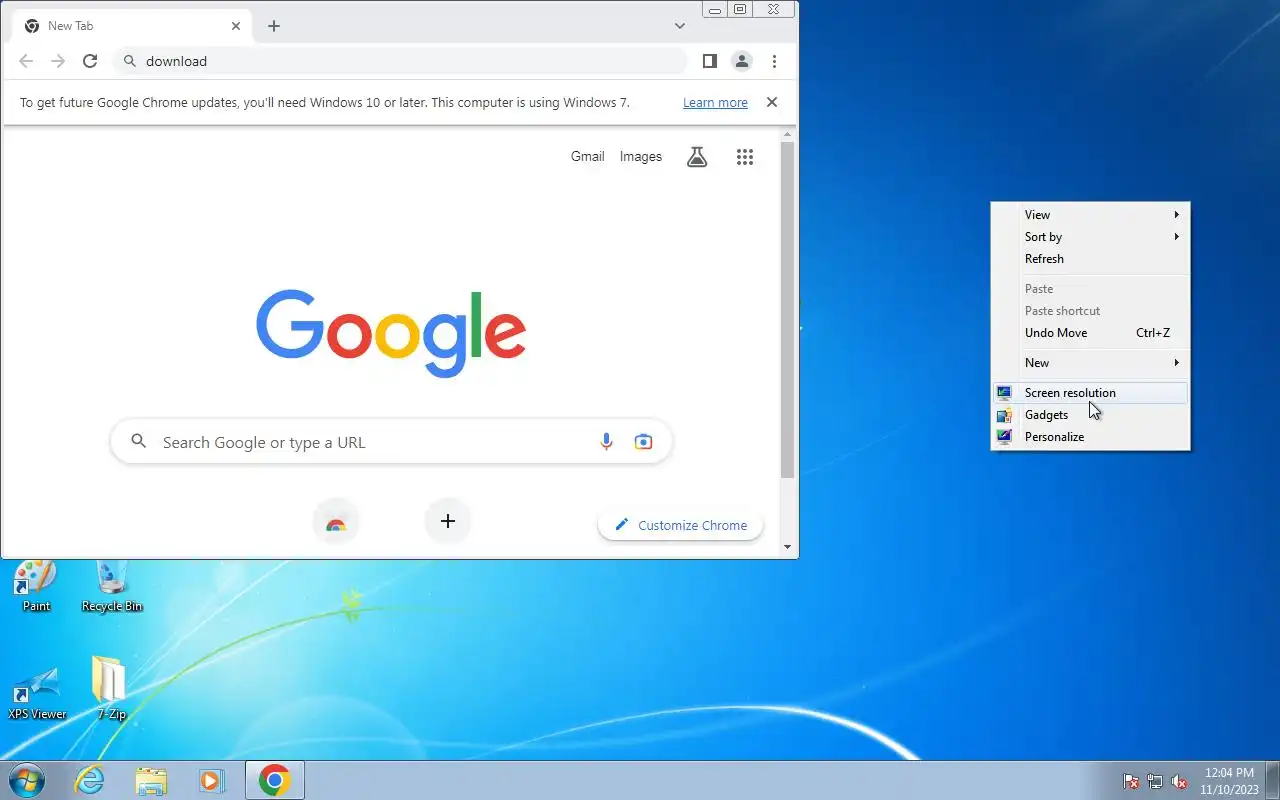Open Google Search Labs flask icon

pyautogui.click(x=697, y=157)
